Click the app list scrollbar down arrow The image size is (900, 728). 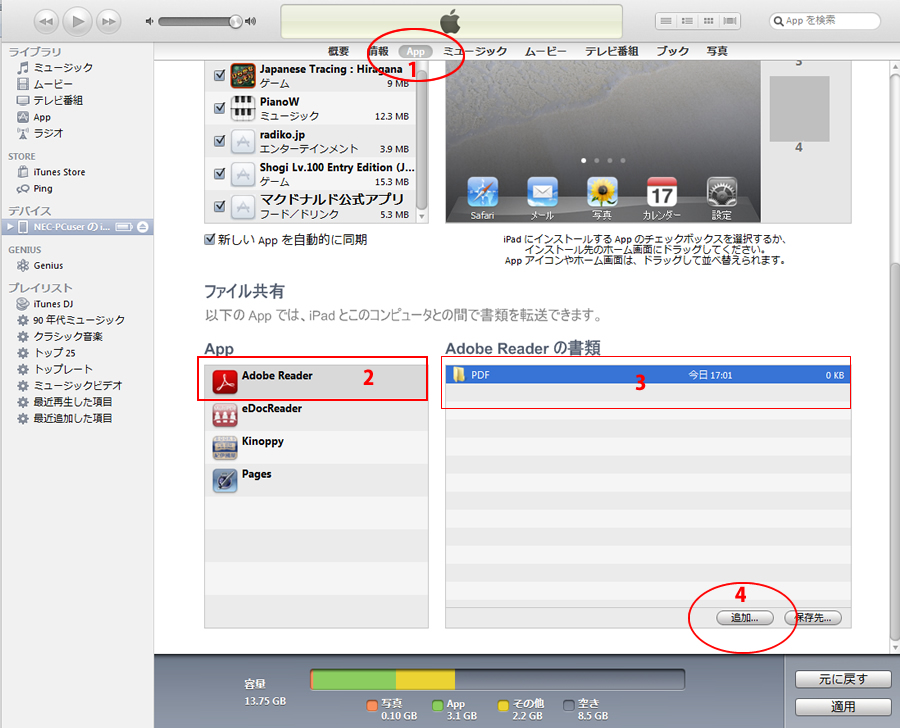[x=422, y=216]
